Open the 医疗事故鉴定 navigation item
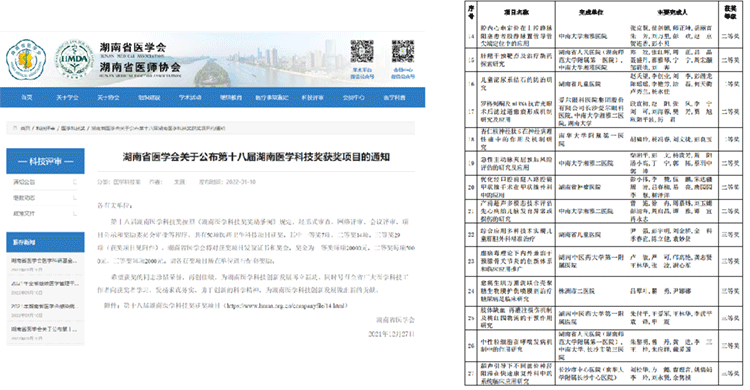The height and width of the screenshot is (390, 750). [x=272, y=98]
